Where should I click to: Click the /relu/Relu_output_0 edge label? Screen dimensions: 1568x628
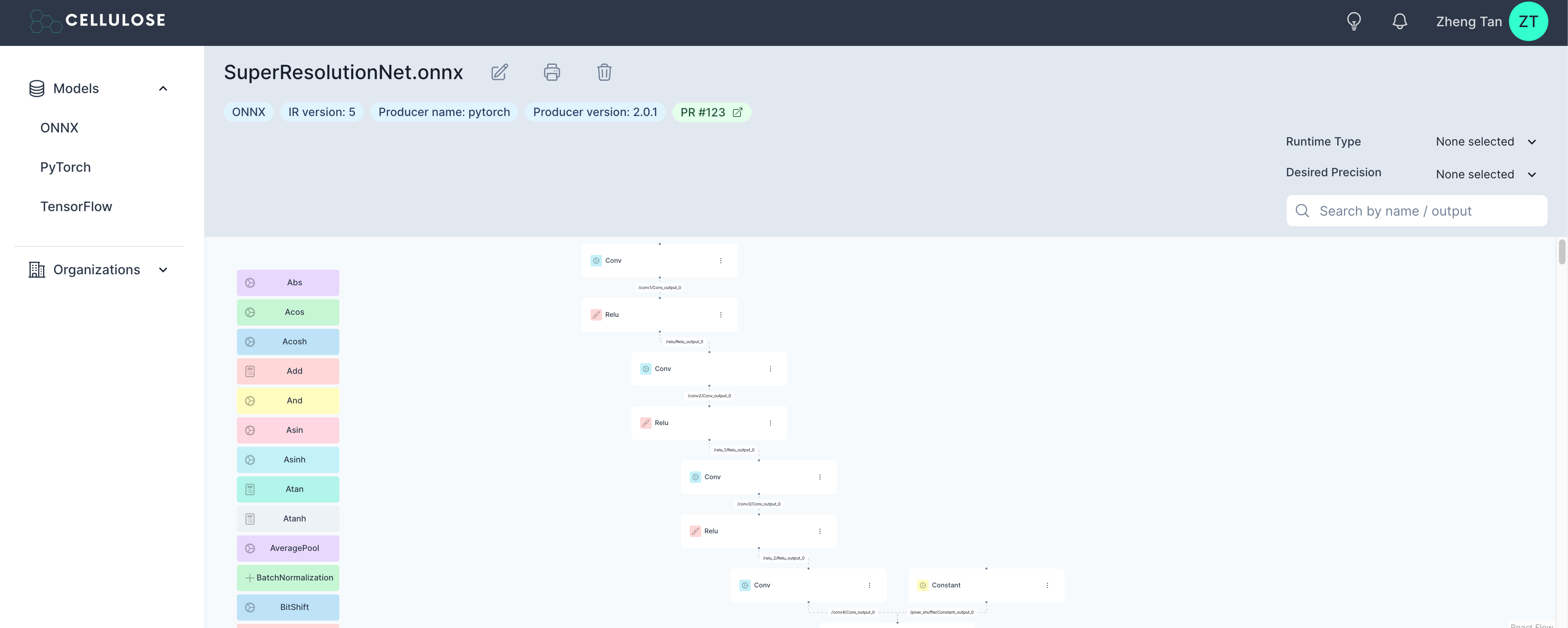click(x=684, y=342)
